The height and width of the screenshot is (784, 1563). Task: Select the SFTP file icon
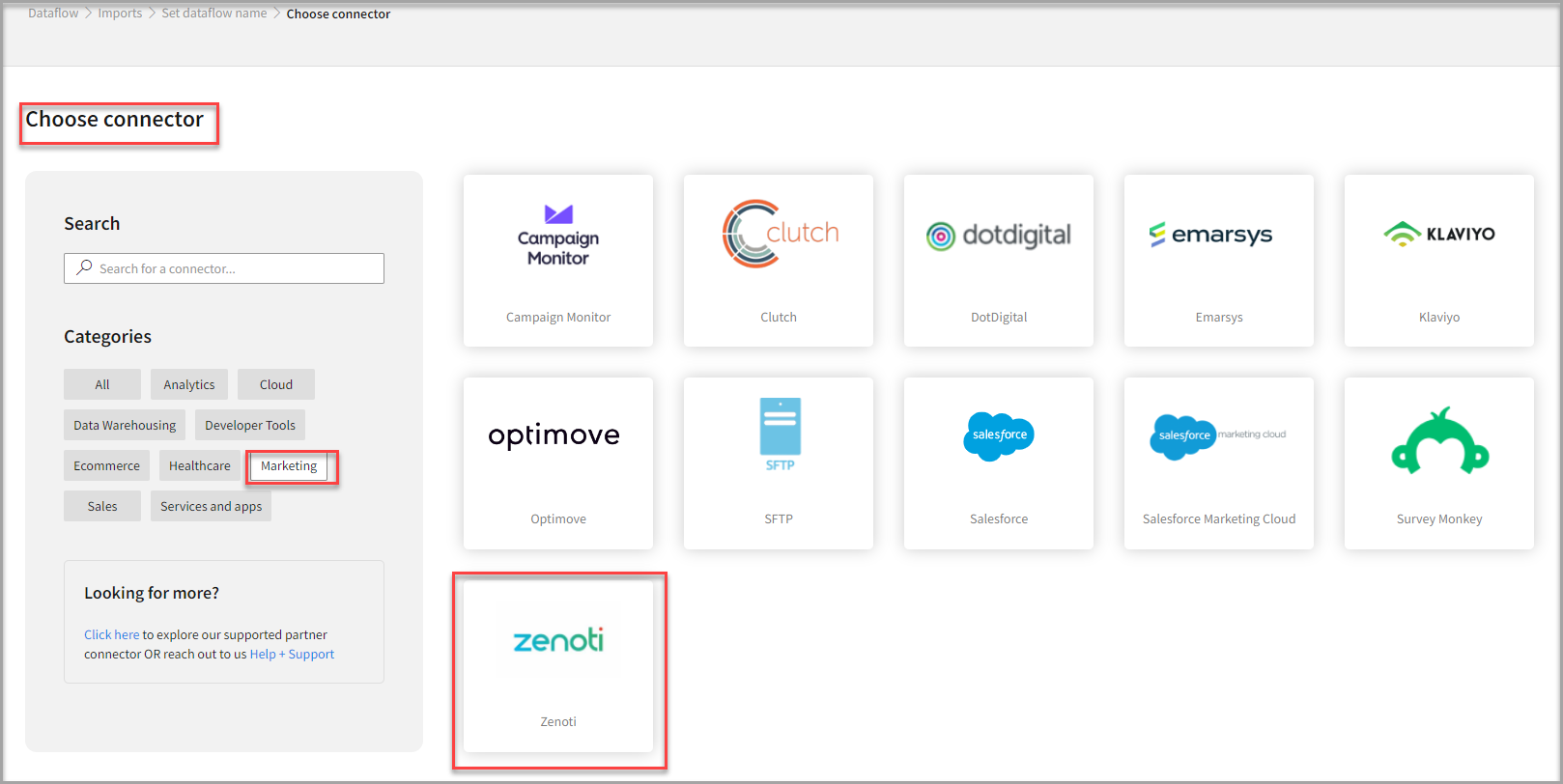tap(780, 434)
